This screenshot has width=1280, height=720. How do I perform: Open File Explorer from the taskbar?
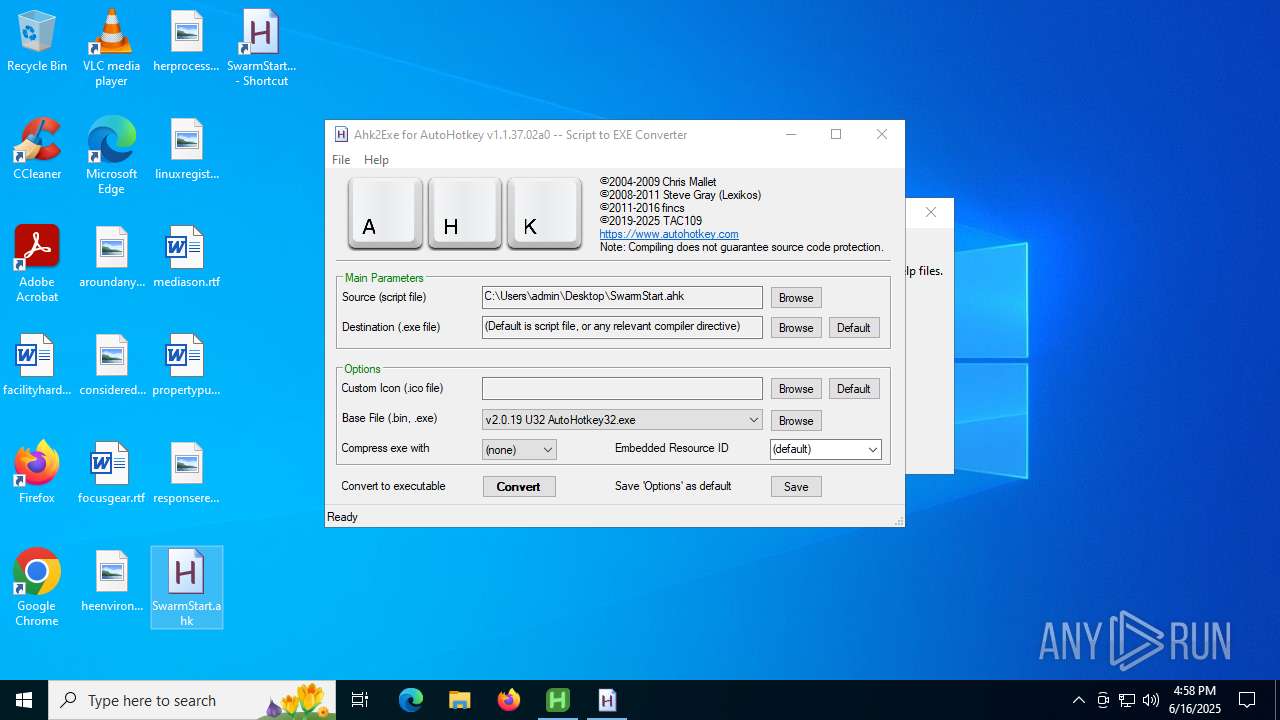(459, 700)
